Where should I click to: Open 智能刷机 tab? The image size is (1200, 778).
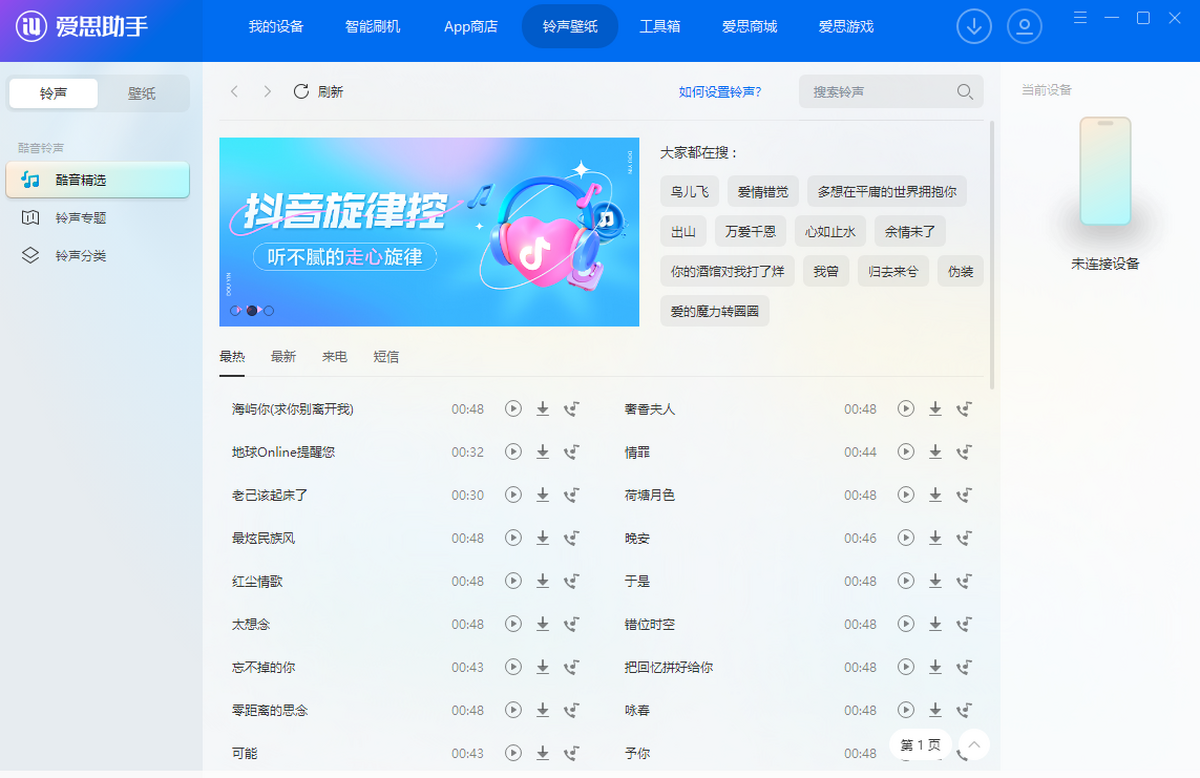(373, 27)
